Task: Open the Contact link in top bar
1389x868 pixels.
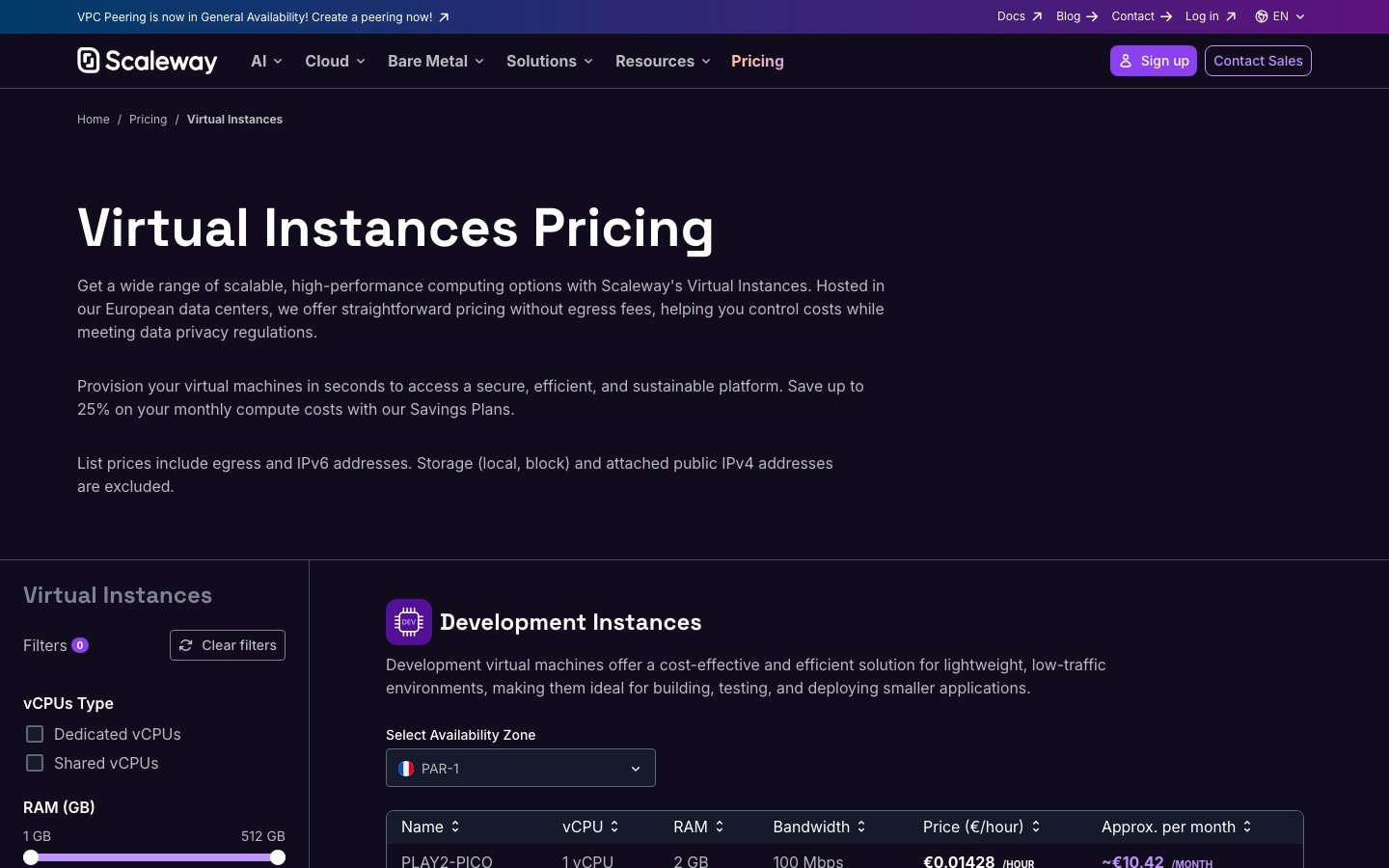Action: click(1141, 16)
